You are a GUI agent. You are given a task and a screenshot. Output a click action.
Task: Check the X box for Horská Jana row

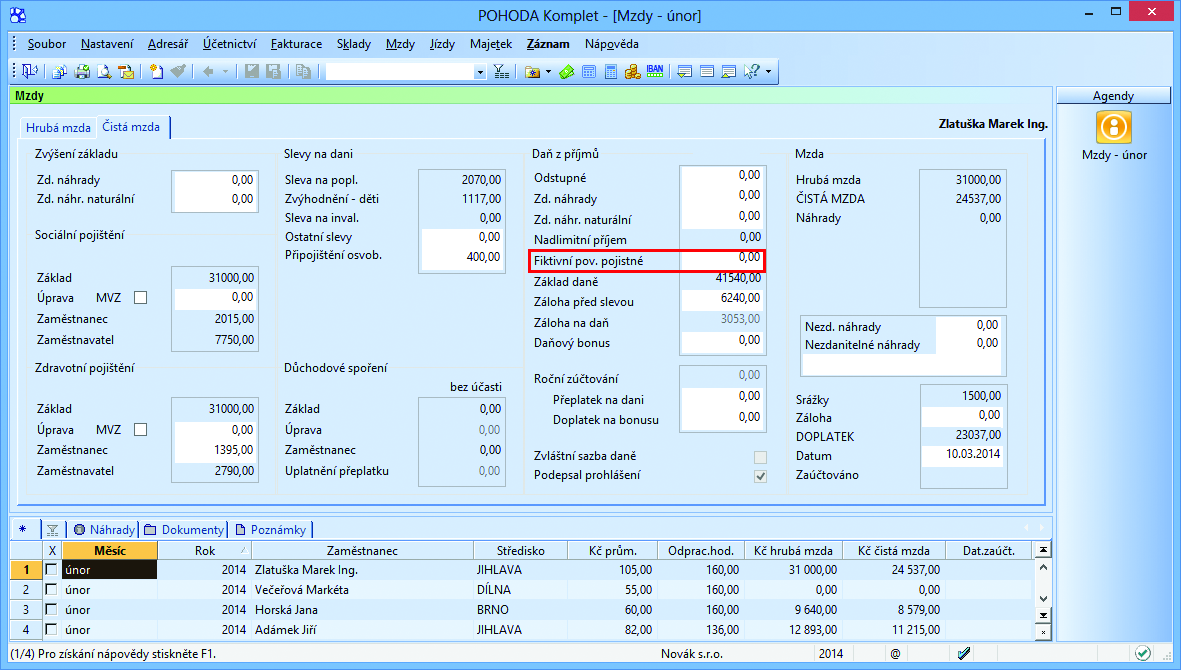(x=51, y=609)
